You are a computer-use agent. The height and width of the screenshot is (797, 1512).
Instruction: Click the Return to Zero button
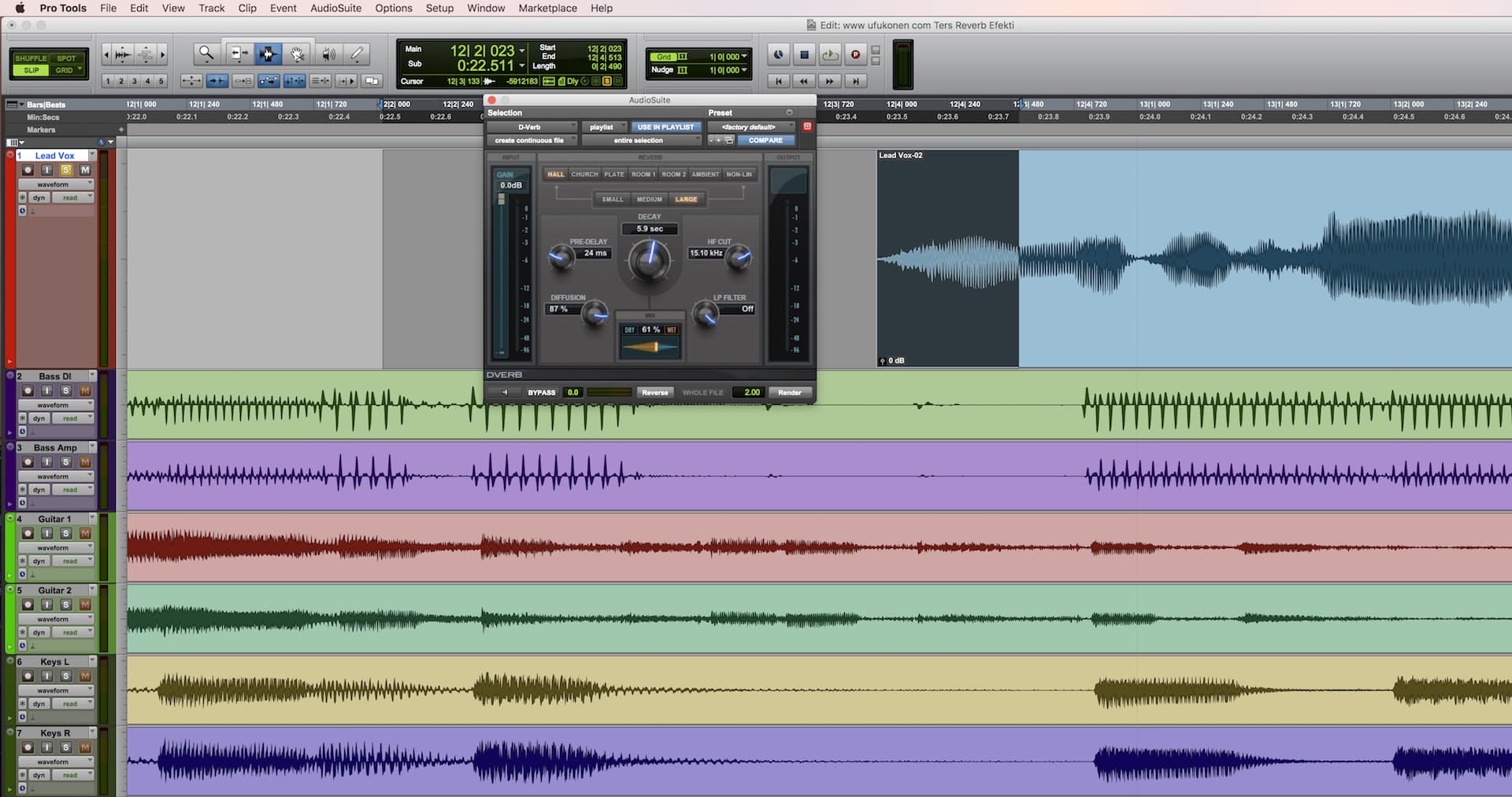tap(778, 80)
